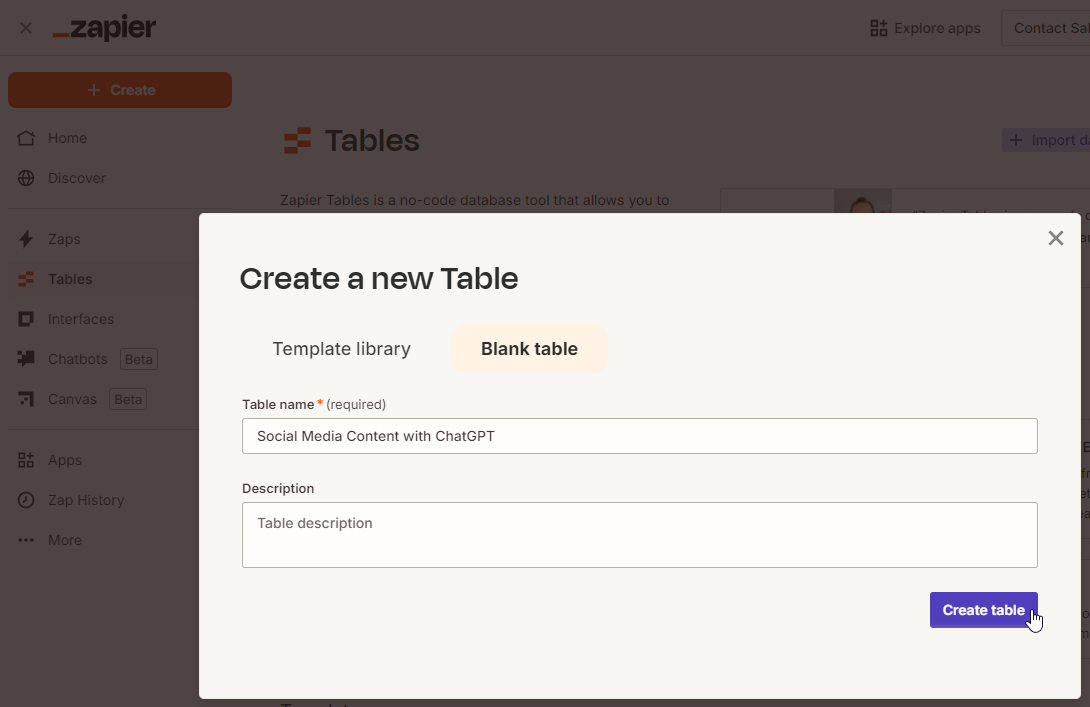Image resolution: width=1090 pixels, height=707 pixels.
Task: Open Interfaces using its sidebar icon
Action: [27, 319]
